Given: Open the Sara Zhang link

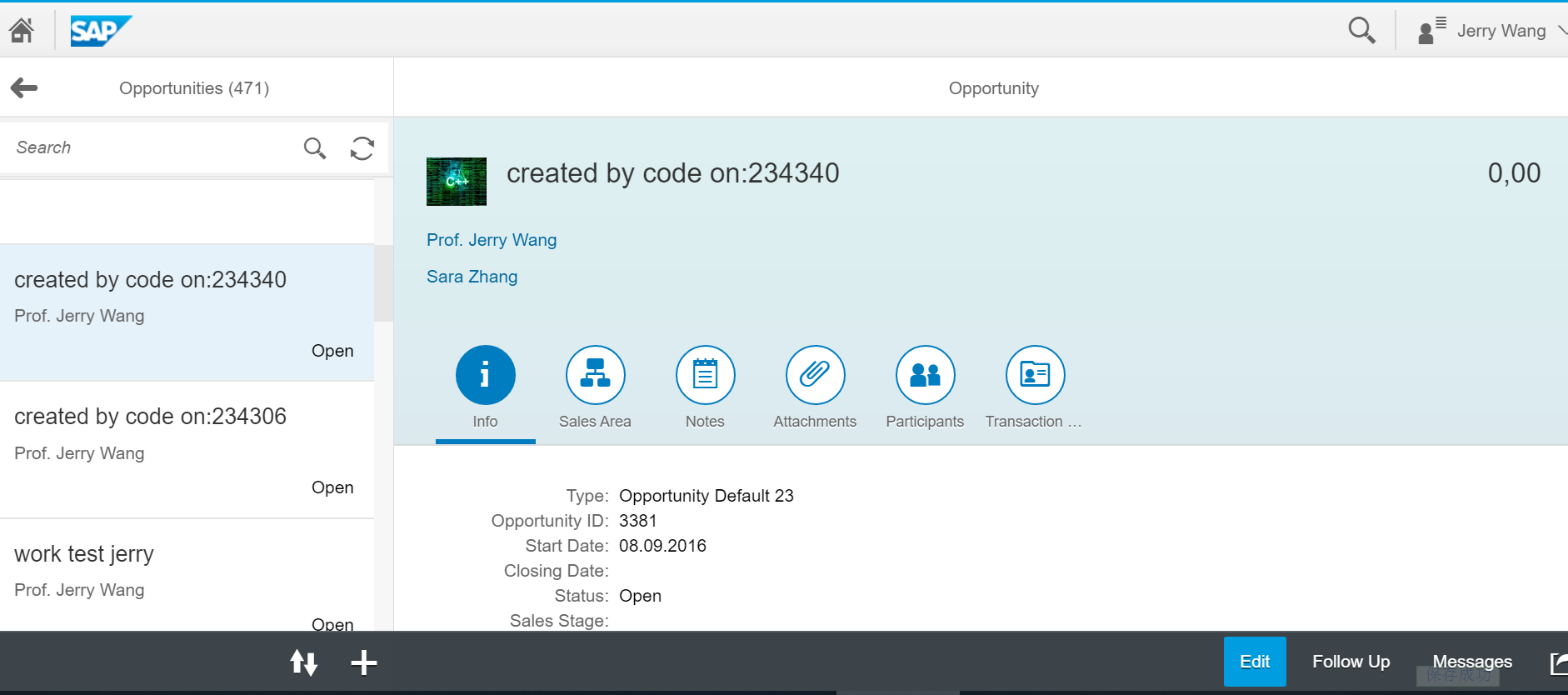Looking at the screenshot, I should tap(472, 277).
